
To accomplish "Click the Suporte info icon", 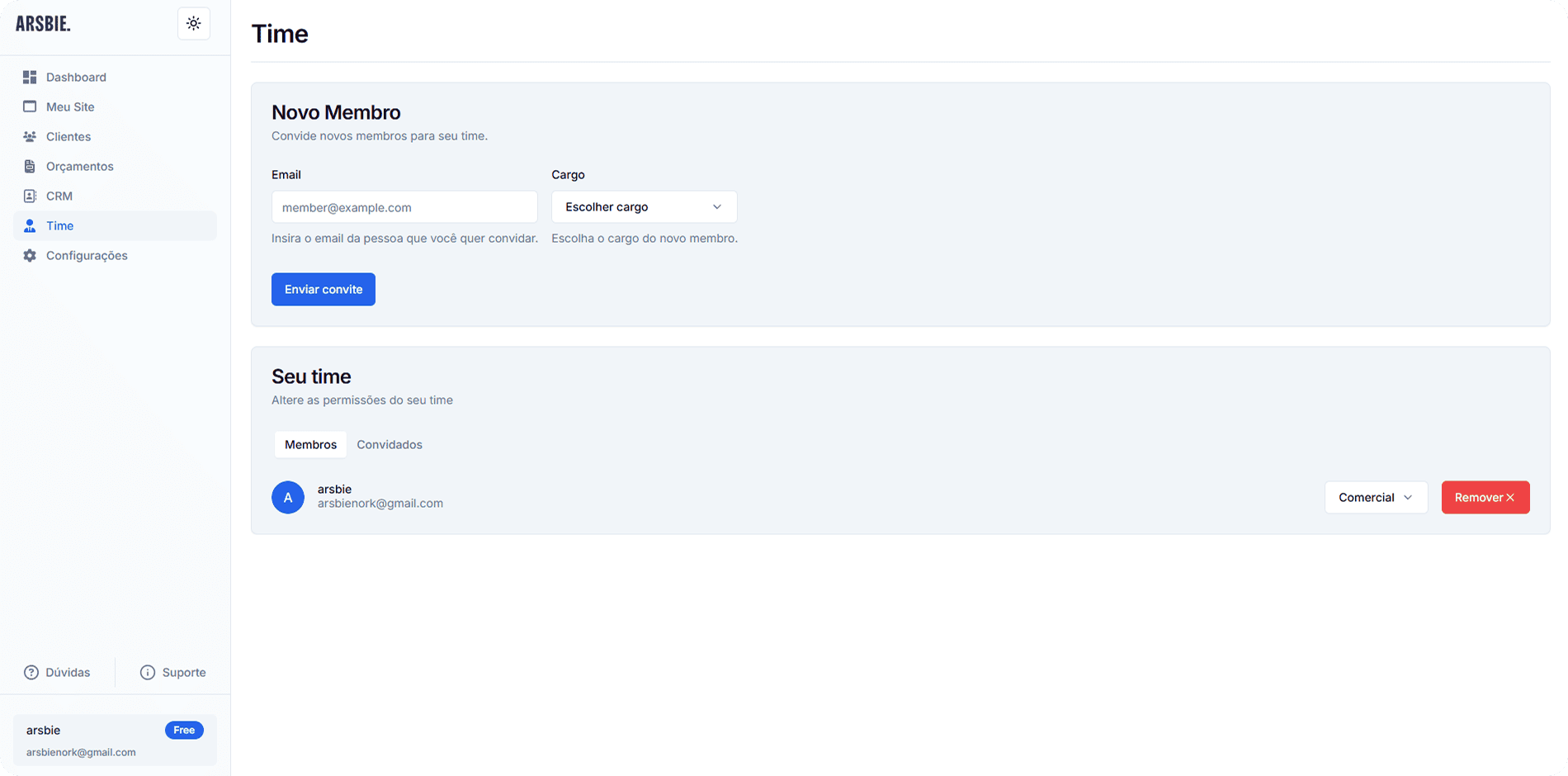I will pyautogui.click(x=148, y=673).
